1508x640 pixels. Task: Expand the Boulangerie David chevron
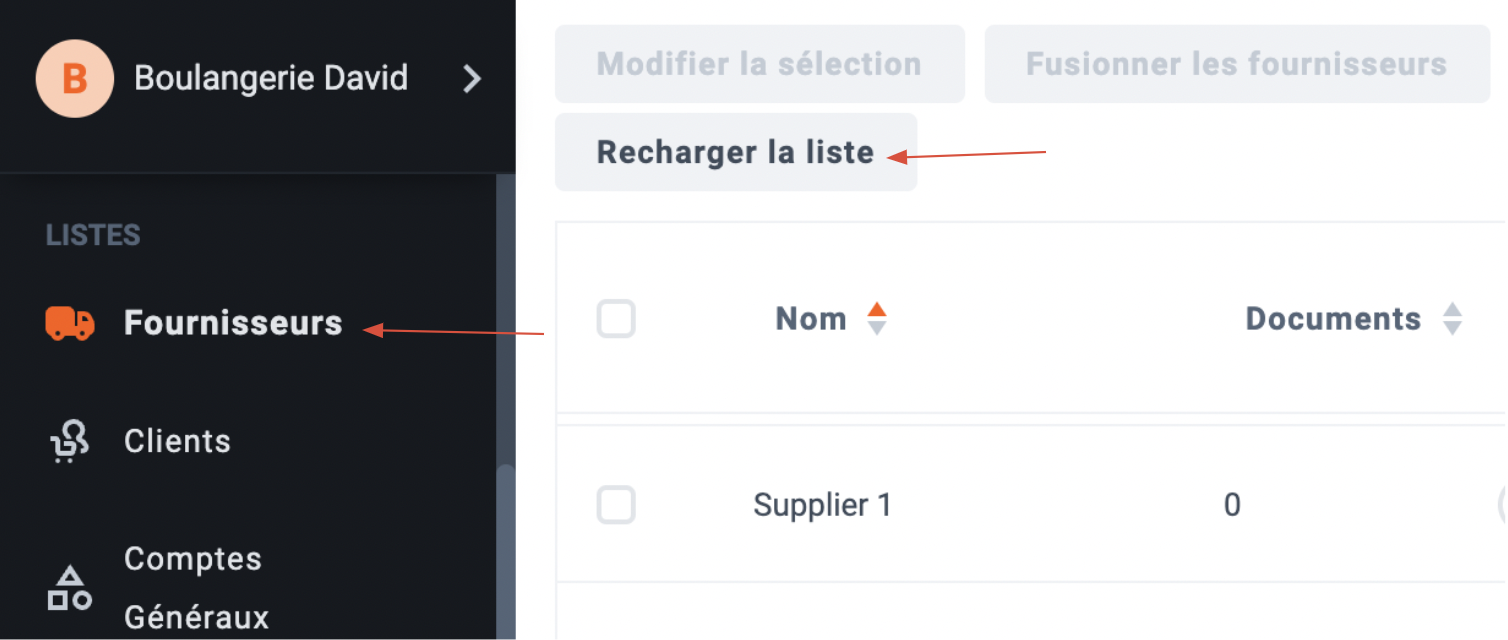(x=472, y=79)
